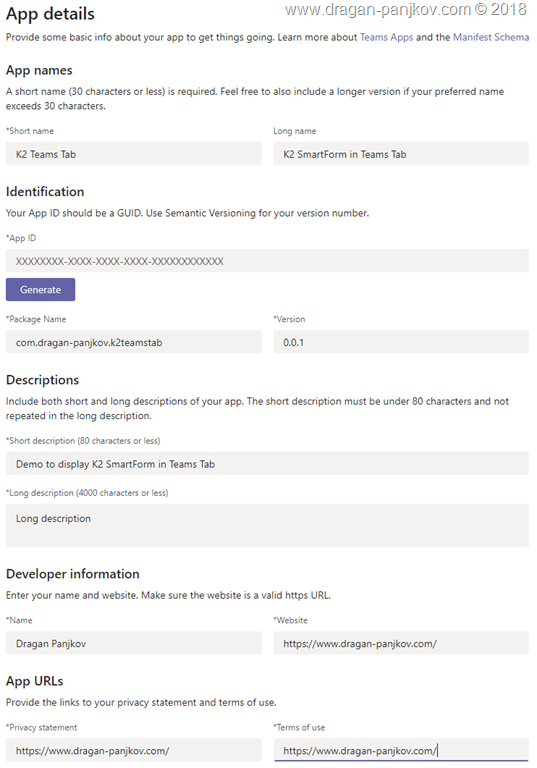This screenshot has height=768, width=537.
Task: Click the Generate button for App ID
Action: pyautogui.click(x=40, y=289)
